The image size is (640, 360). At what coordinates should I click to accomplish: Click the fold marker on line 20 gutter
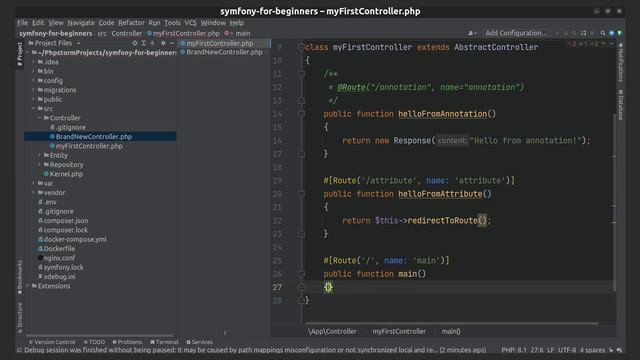click(301, 194)
